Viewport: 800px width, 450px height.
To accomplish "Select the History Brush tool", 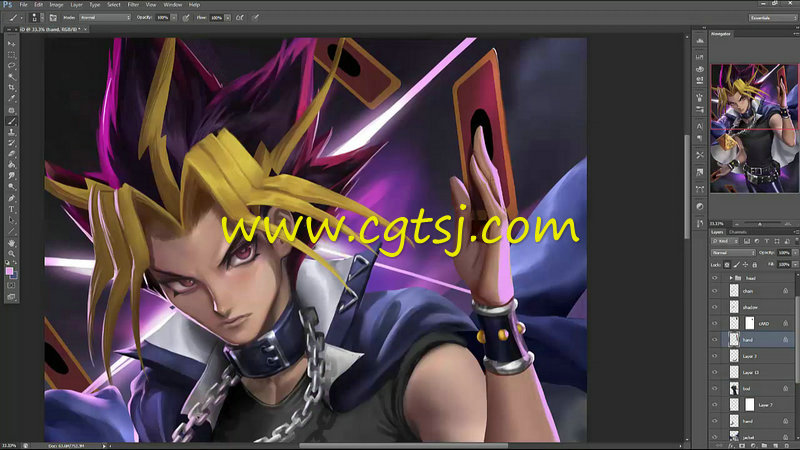I will 11,143.
